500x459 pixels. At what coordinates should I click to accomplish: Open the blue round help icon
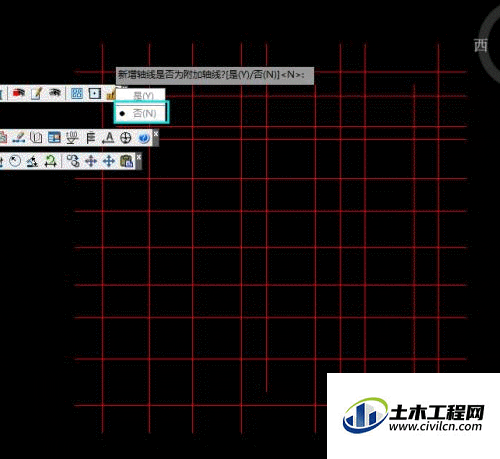[x=144, y=138]
